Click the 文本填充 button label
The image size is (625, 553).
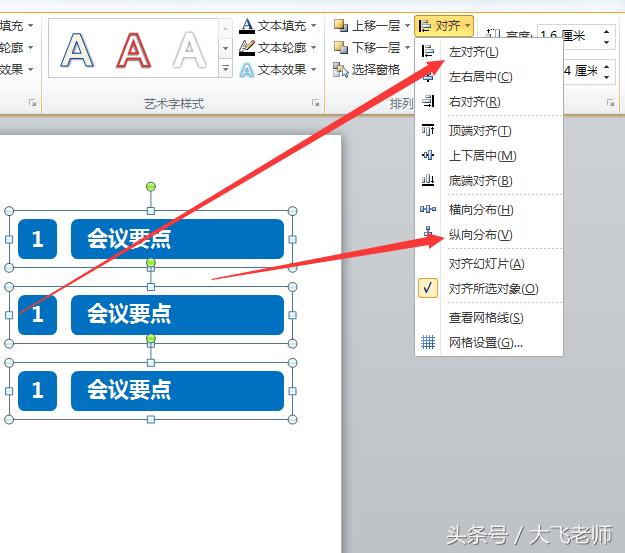coord(282,26)
